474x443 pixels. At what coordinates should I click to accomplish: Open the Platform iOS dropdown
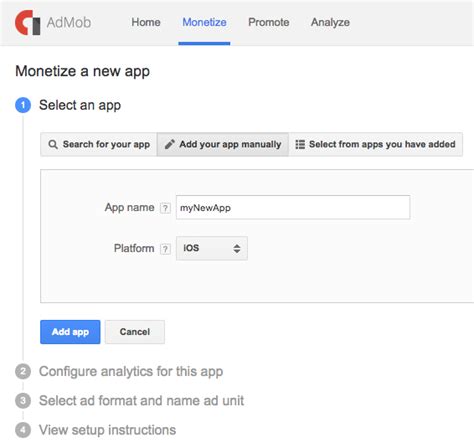coord(212,248)
